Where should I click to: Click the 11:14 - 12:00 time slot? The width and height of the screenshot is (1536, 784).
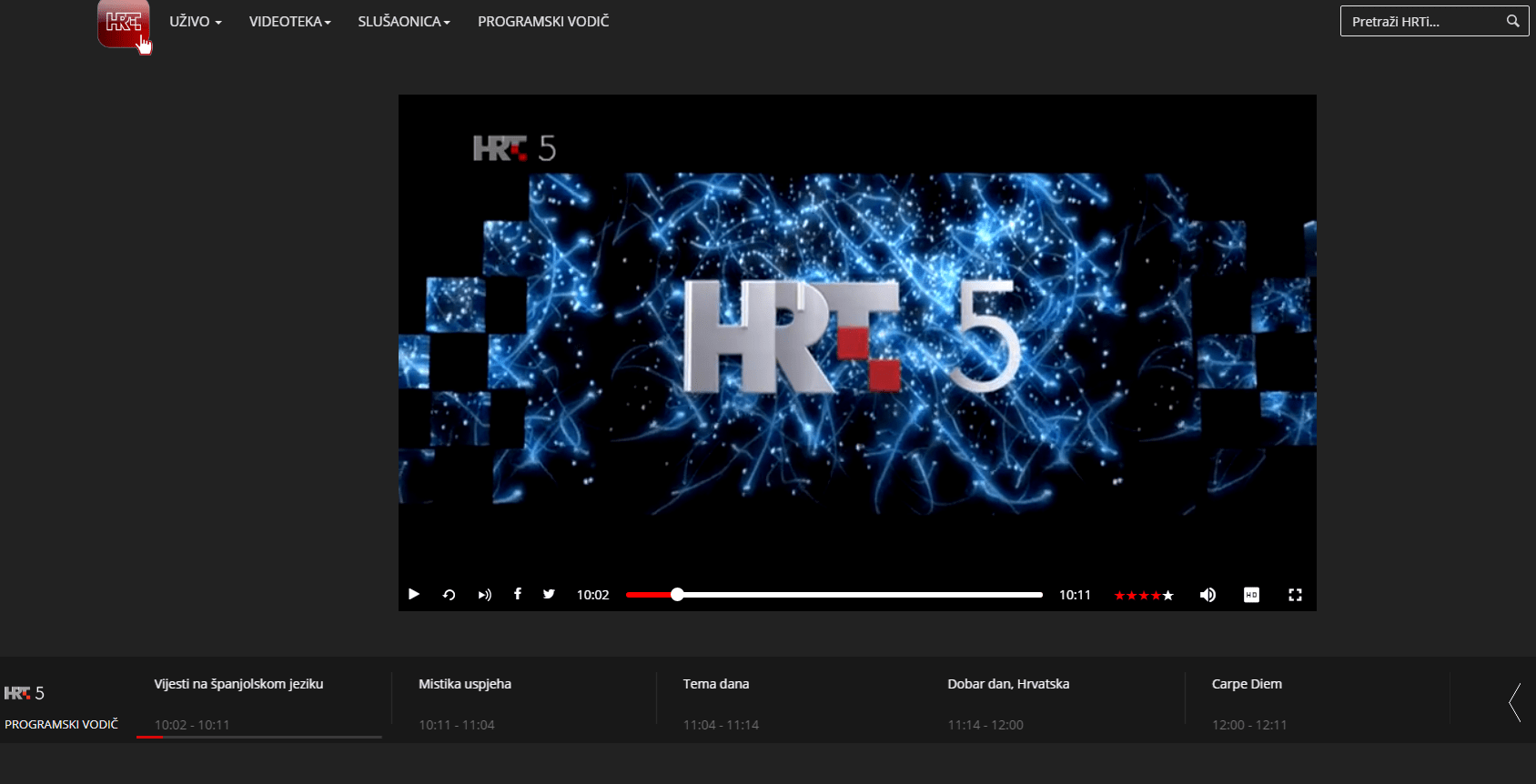click(985, 725)
